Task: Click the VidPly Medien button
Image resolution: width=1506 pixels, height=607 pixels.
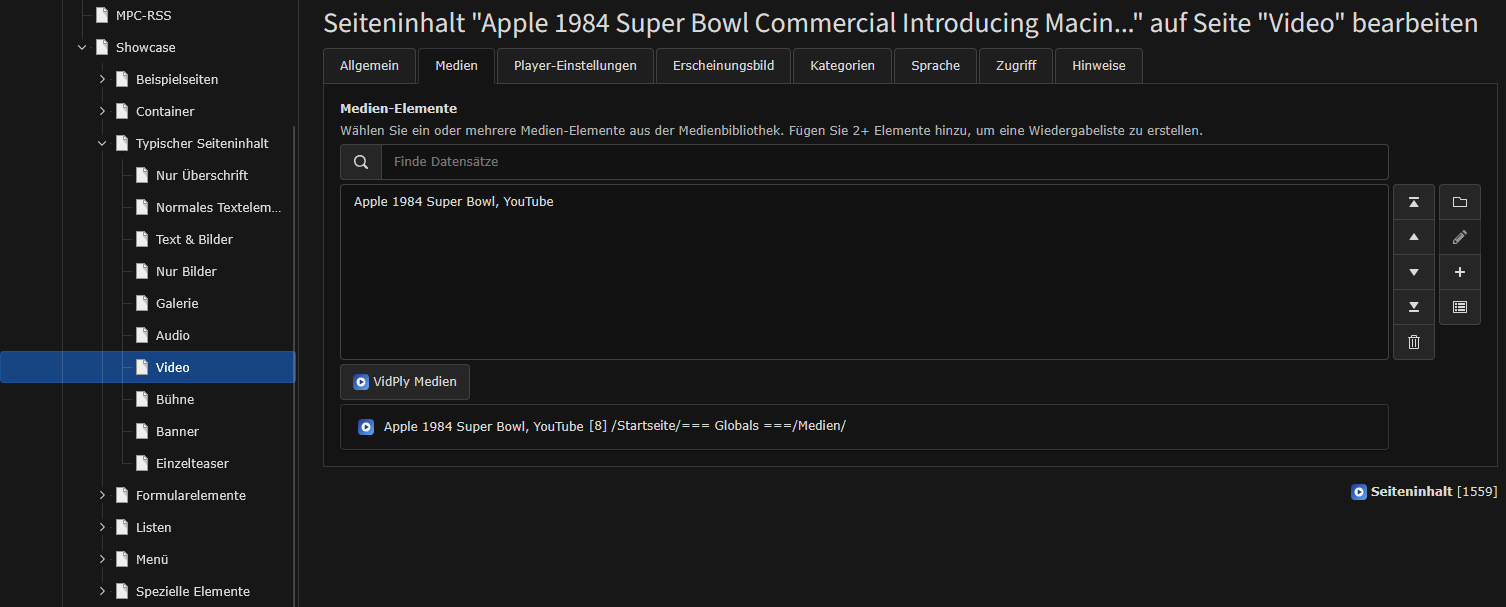Action: tap(405, 382)
